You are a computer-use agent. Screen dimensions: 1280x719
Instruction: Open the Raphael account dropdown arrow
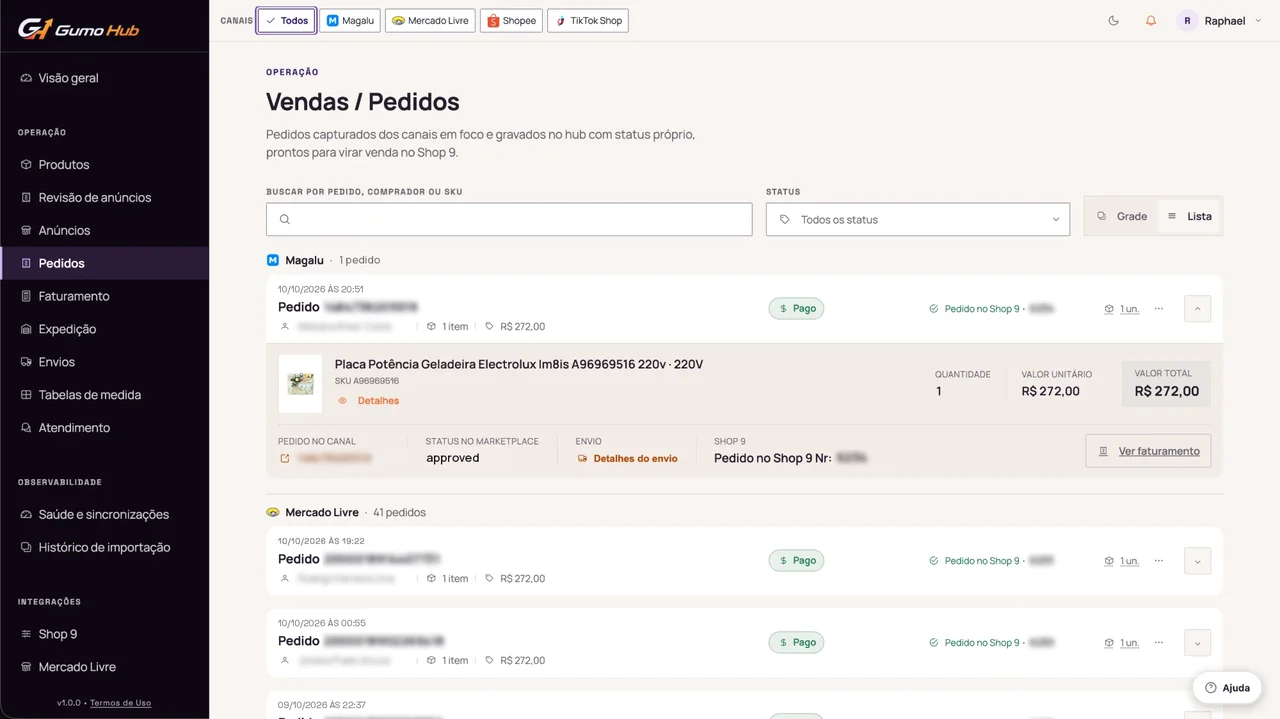pos(1256,21)
